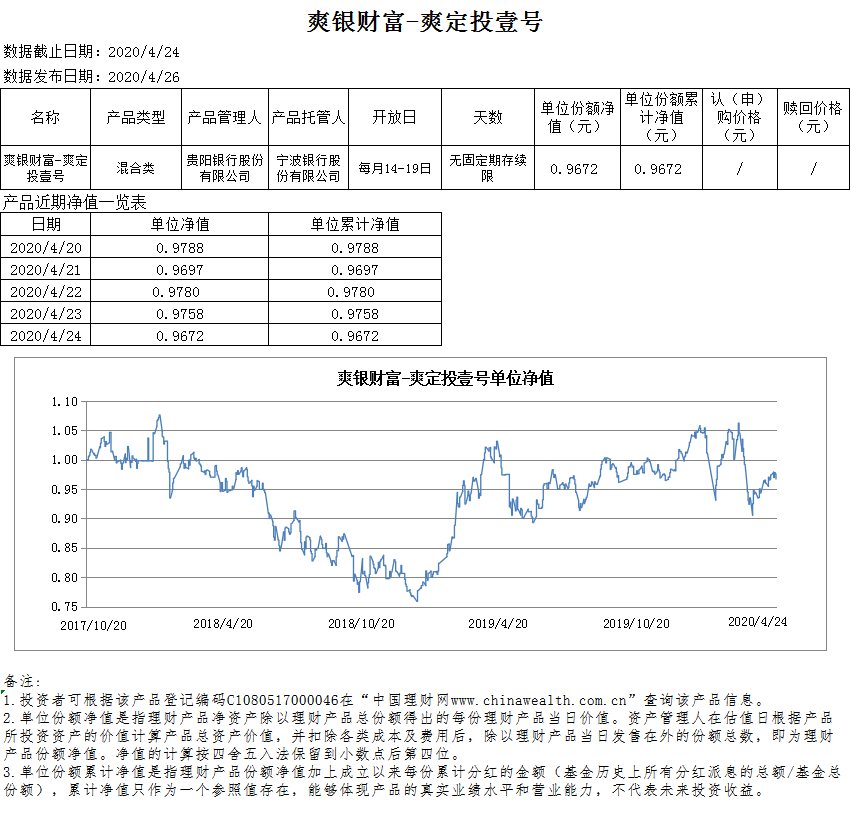Click the www.chinawealth.com.cn web address

point(539,700)
